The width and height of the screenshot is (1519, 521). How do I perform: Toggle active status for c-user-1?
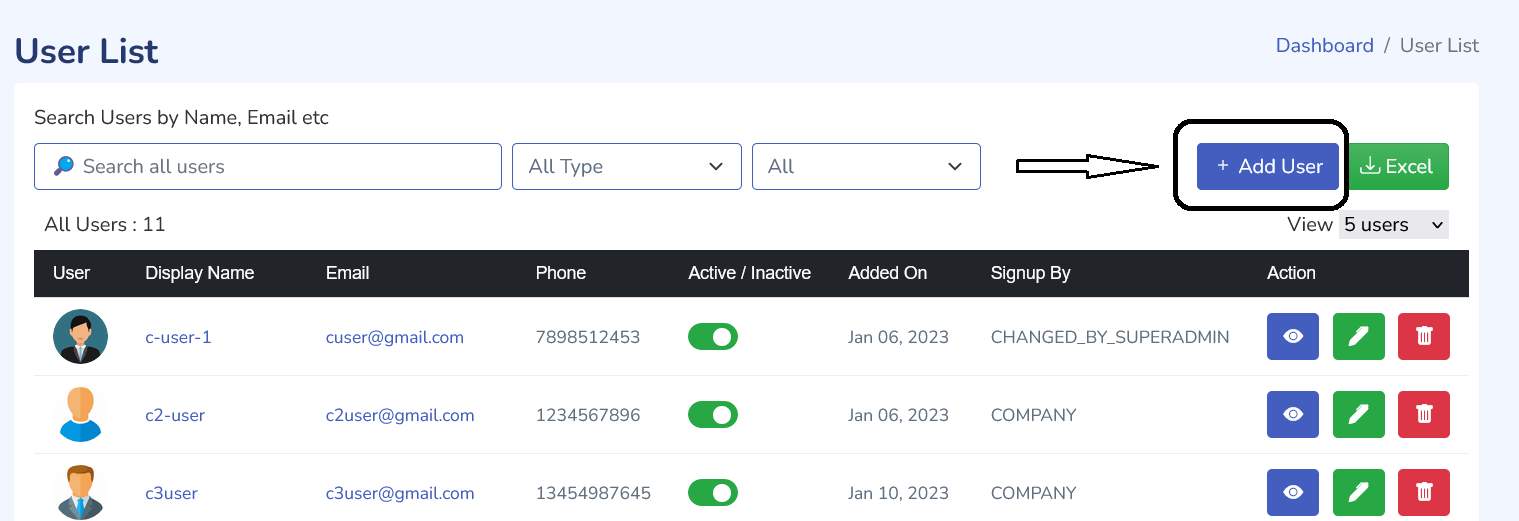[713, 337]
